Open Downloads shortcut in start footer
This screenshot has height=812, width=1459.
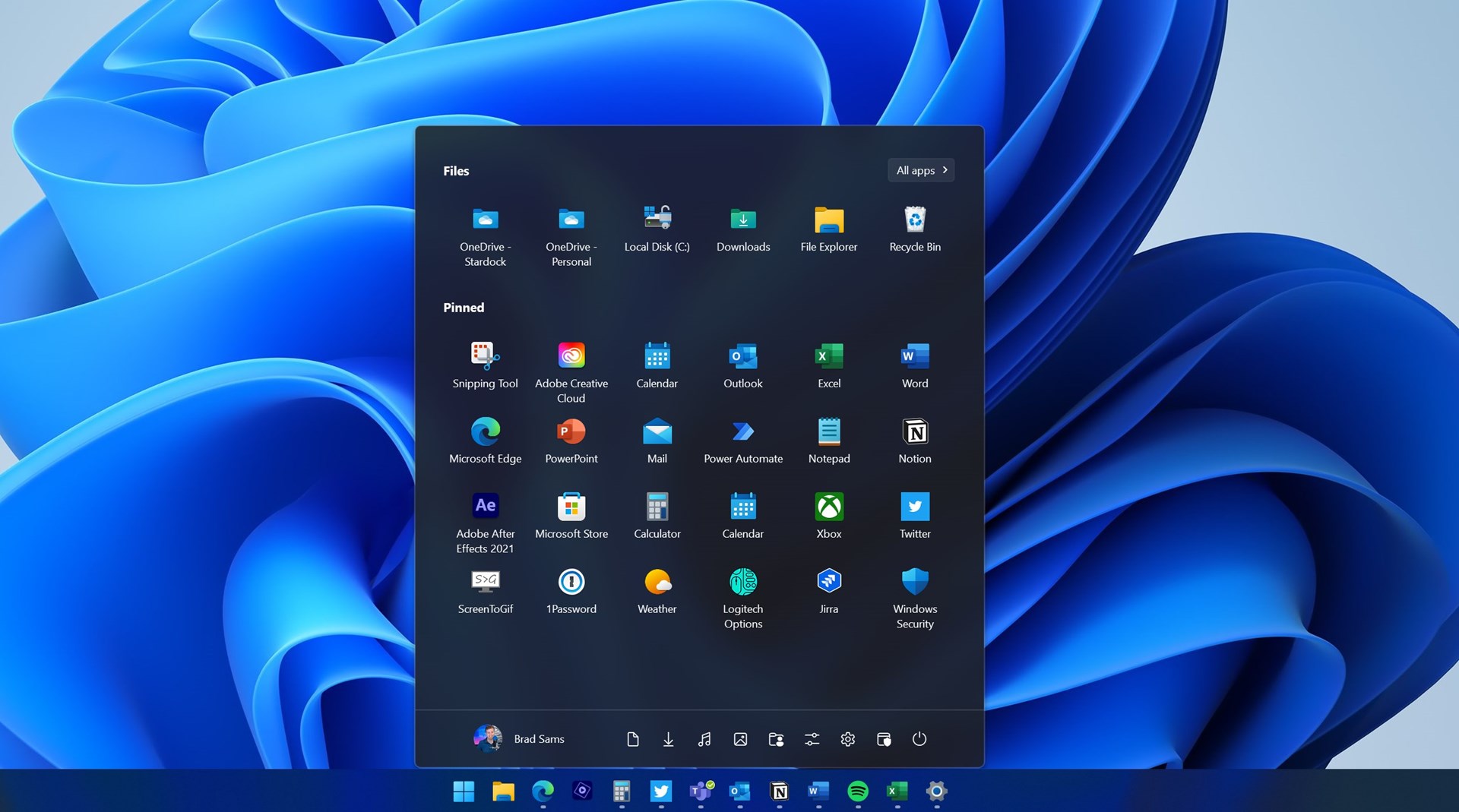(x=668, y=739)
